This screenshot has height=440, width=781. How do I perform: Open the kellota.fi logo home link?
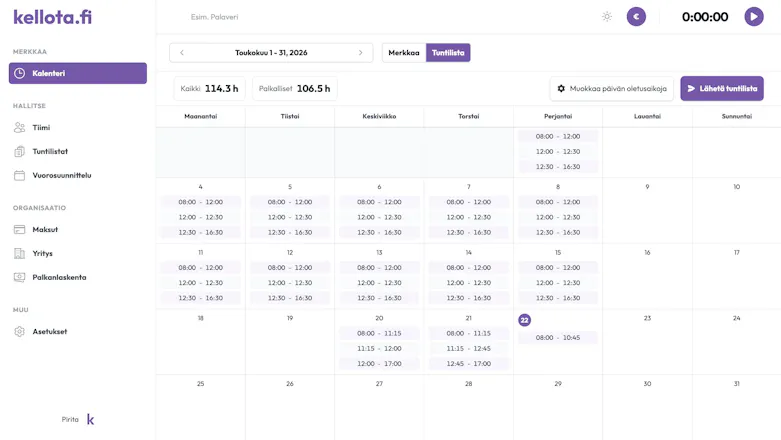point(52,17)
